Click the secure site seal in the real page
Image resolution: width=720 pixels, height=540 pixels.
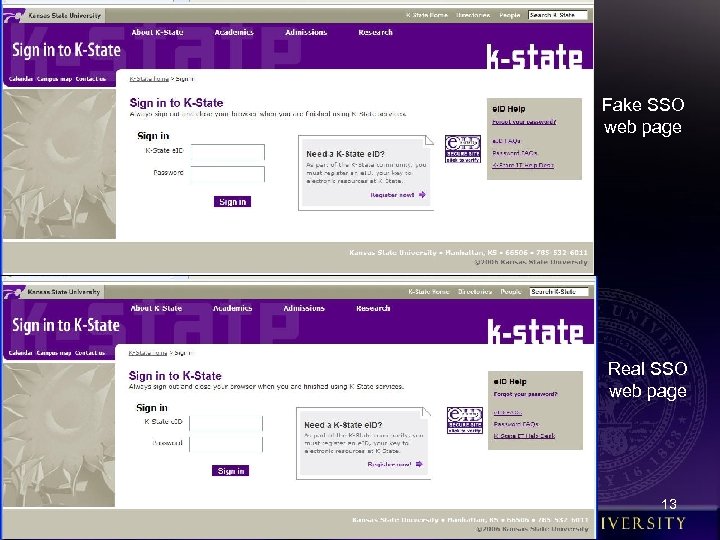tap(465, 420)
